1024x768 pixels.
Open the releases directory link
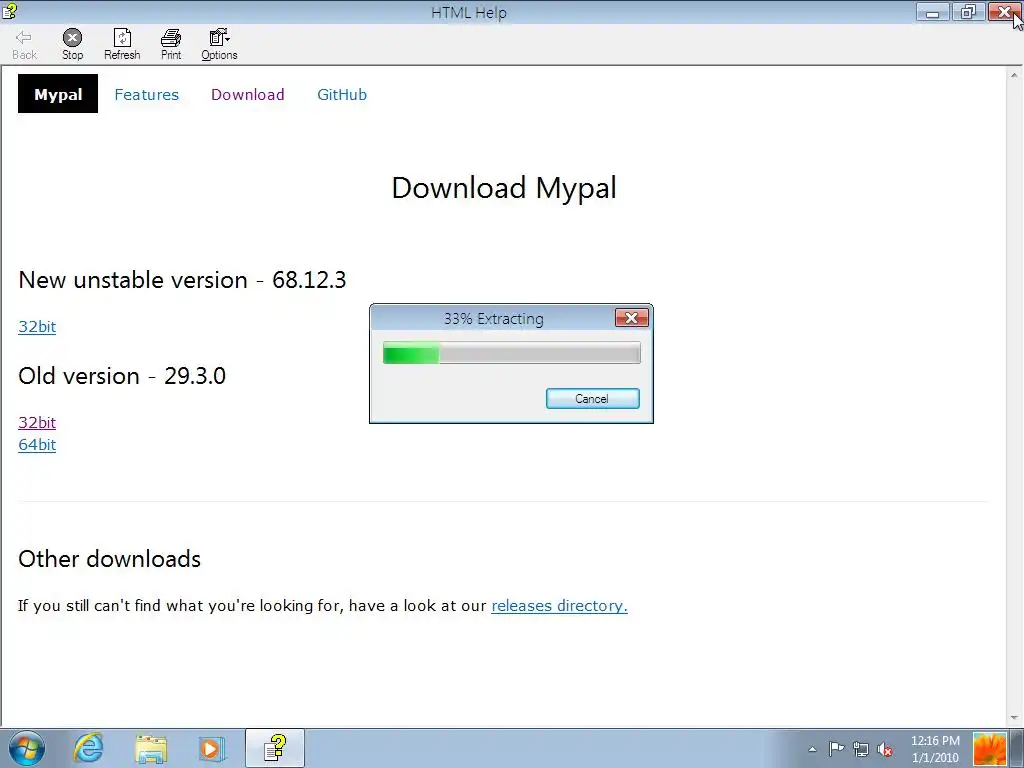[559, 605]
